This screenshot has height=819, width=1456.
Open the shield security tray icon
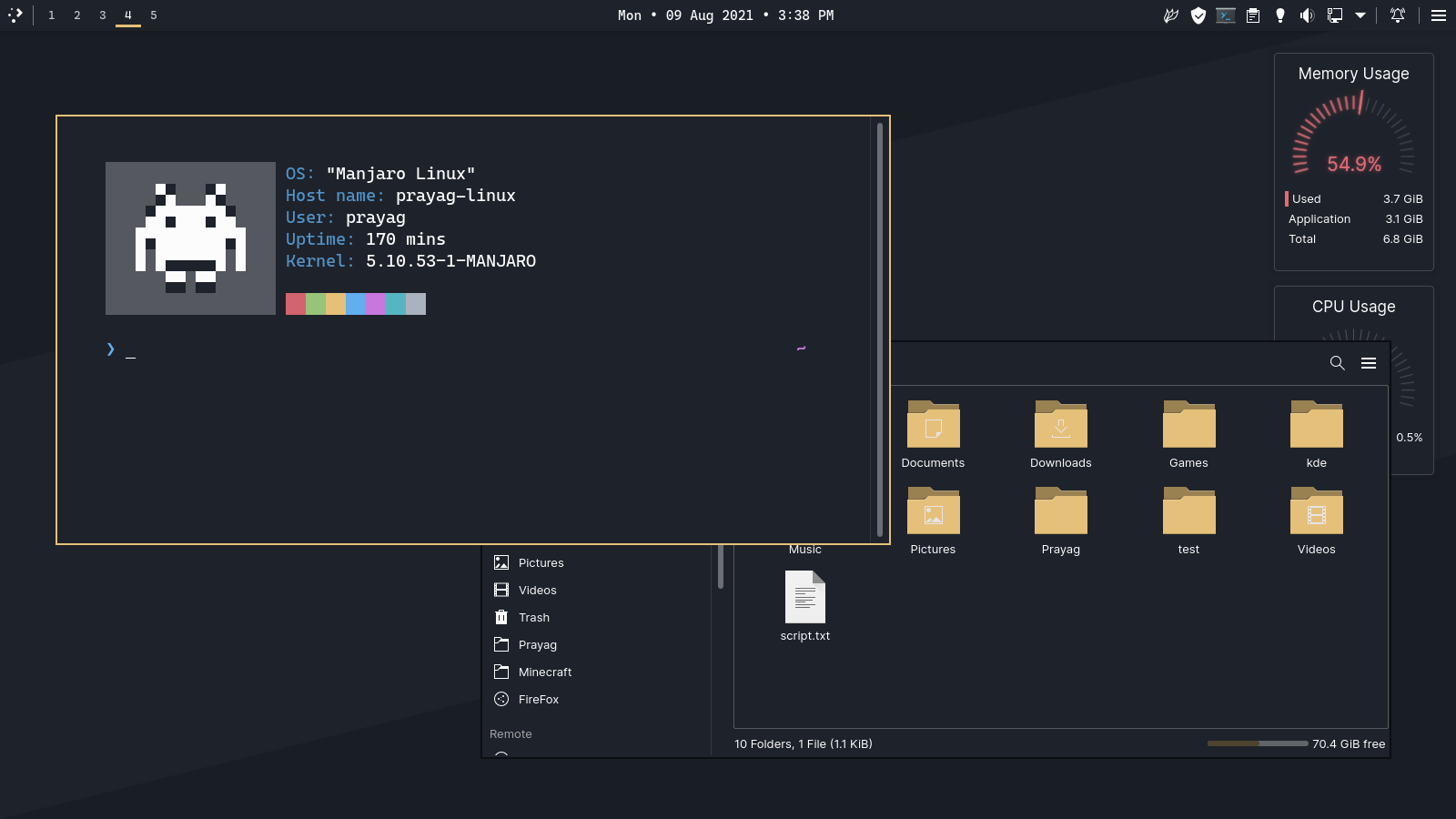1198,15
